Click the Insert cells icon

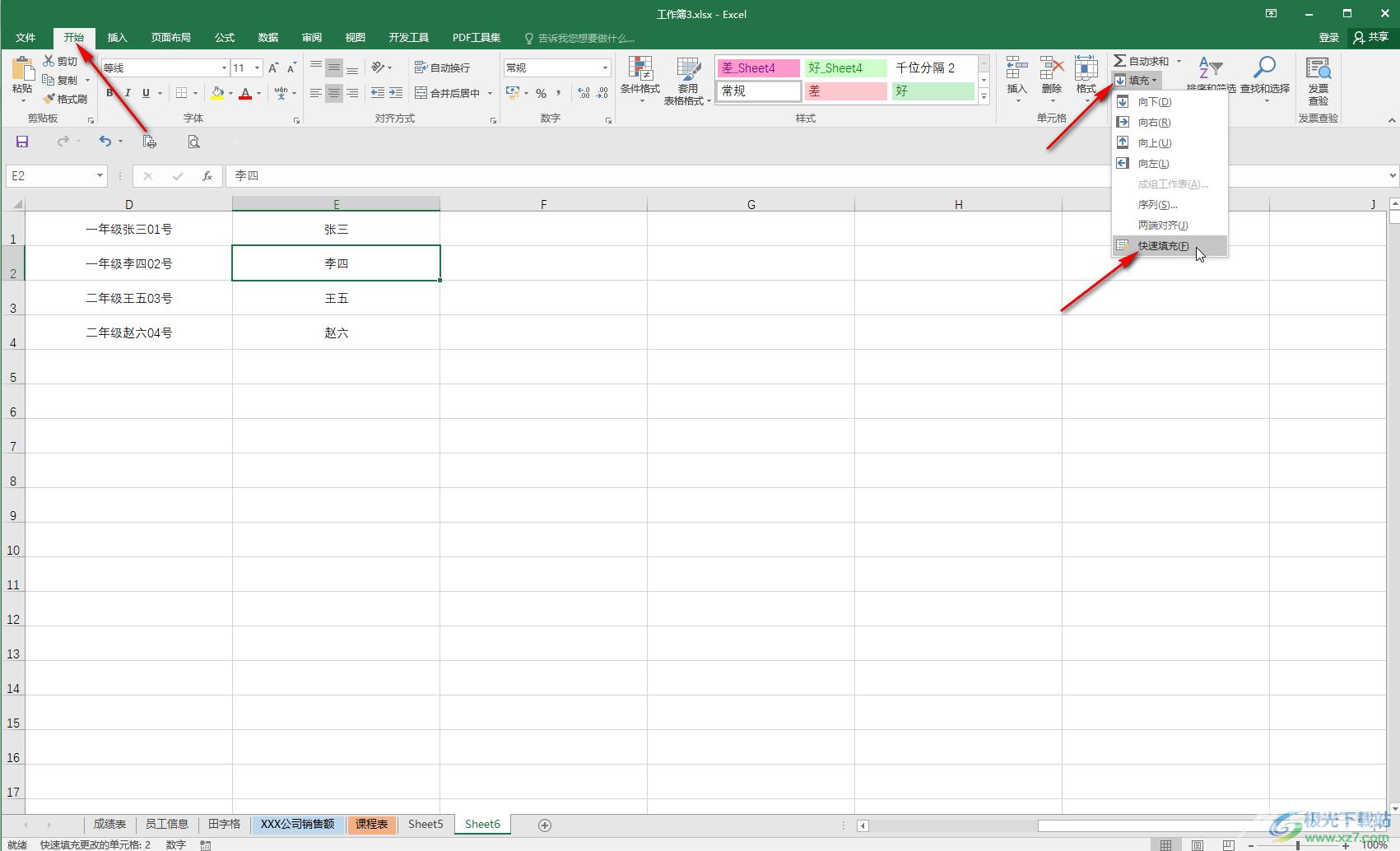click(1016, 68)
